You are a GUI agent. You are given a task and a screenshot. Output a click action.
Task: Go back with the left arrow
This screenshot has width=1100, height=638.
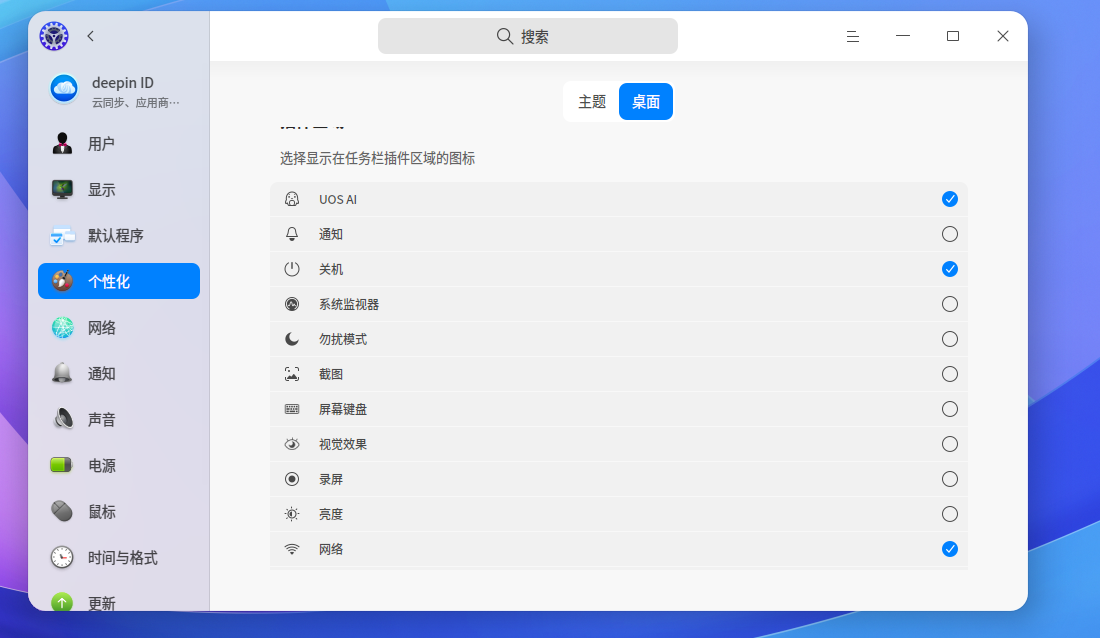tap(90, 36)
